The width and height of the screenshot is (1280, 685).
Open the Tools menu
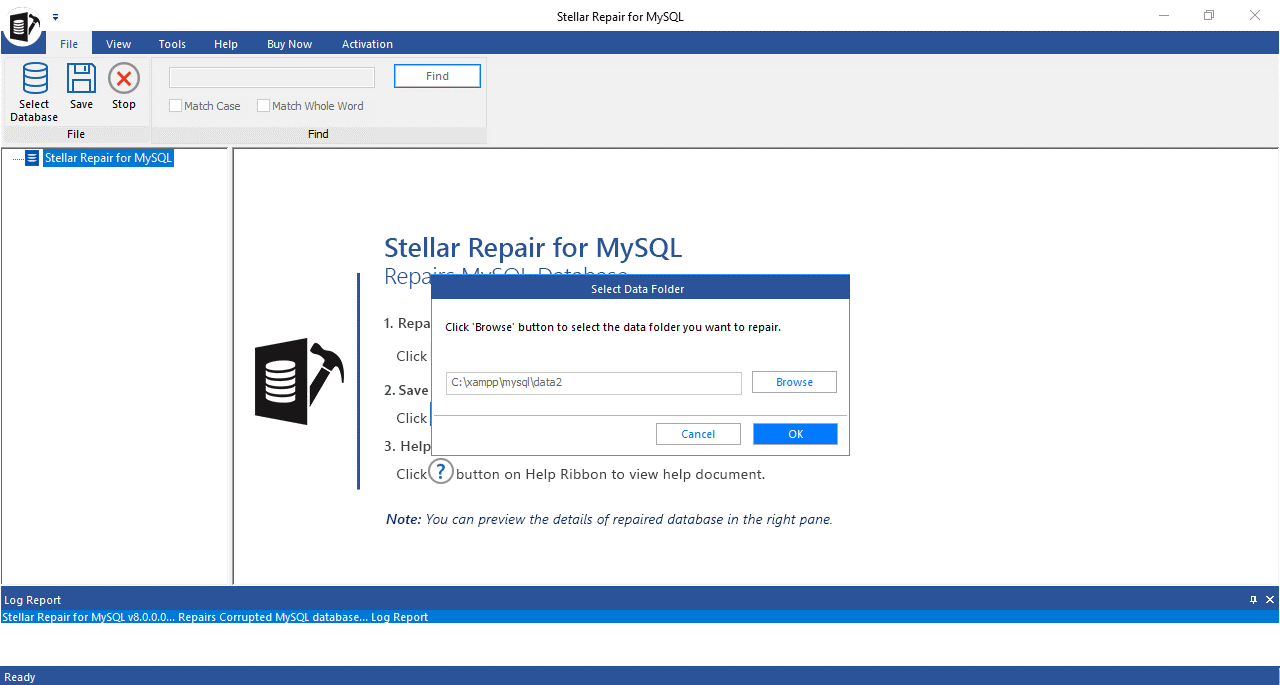click(x=171, y=44)
